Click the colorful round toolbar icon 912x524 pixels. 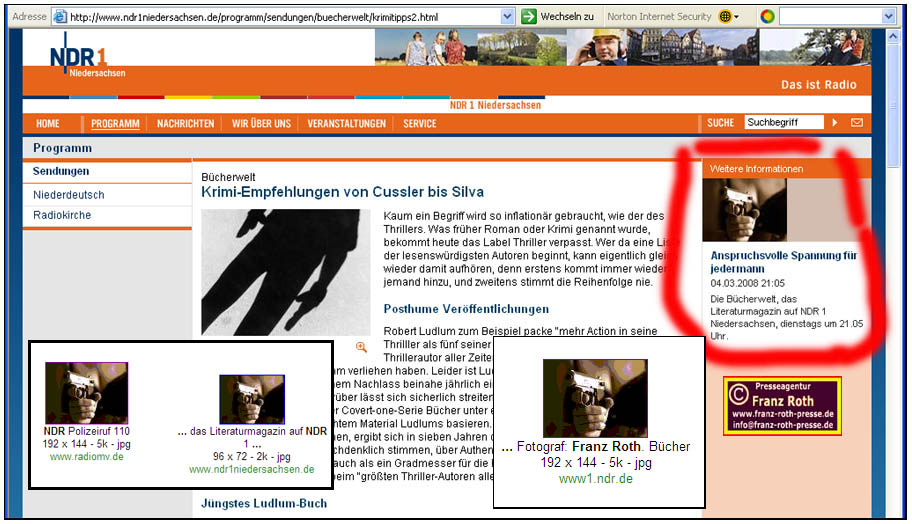tap(767, 17)
